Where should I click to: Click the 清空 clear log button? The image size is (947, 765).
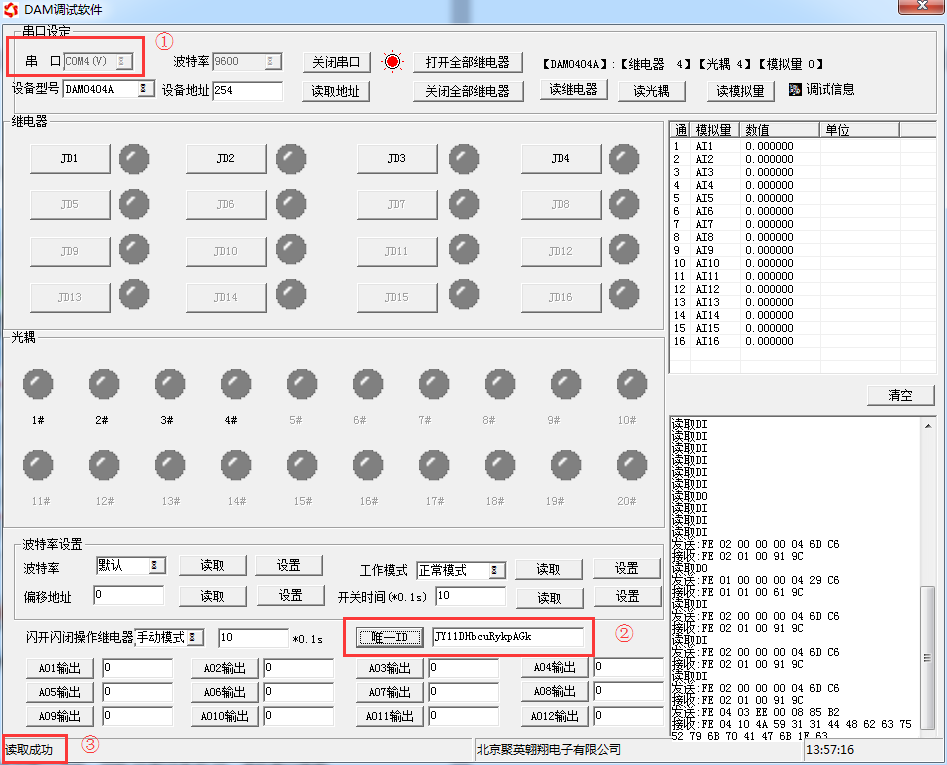click(x=900, y=395)
